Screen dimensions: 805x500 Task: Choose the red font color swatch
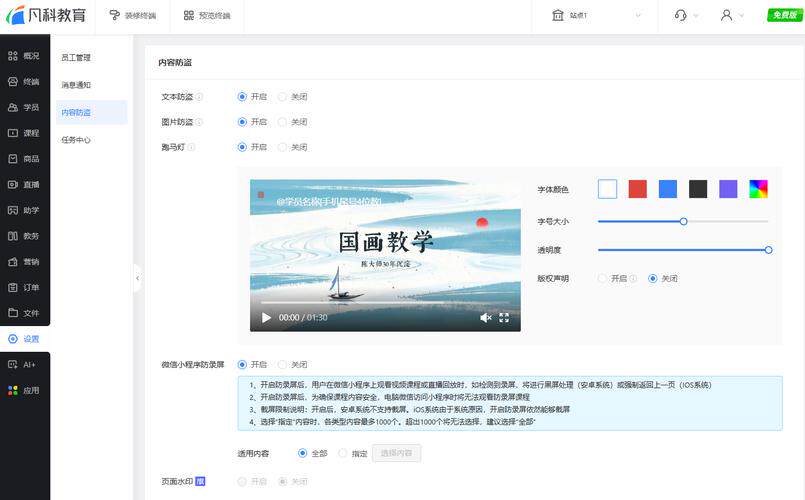coord(638,189)
